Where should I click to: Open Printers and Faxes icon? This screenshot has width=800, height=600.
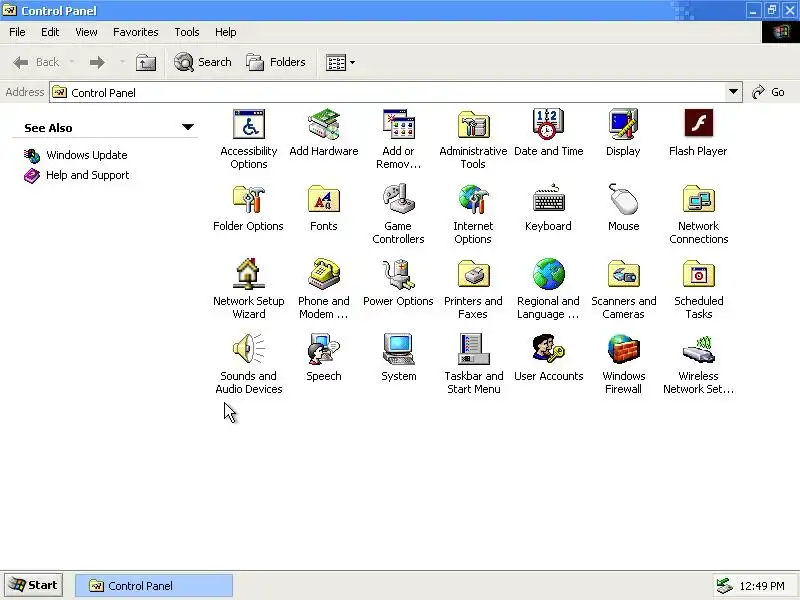click(x=473, y=274)
